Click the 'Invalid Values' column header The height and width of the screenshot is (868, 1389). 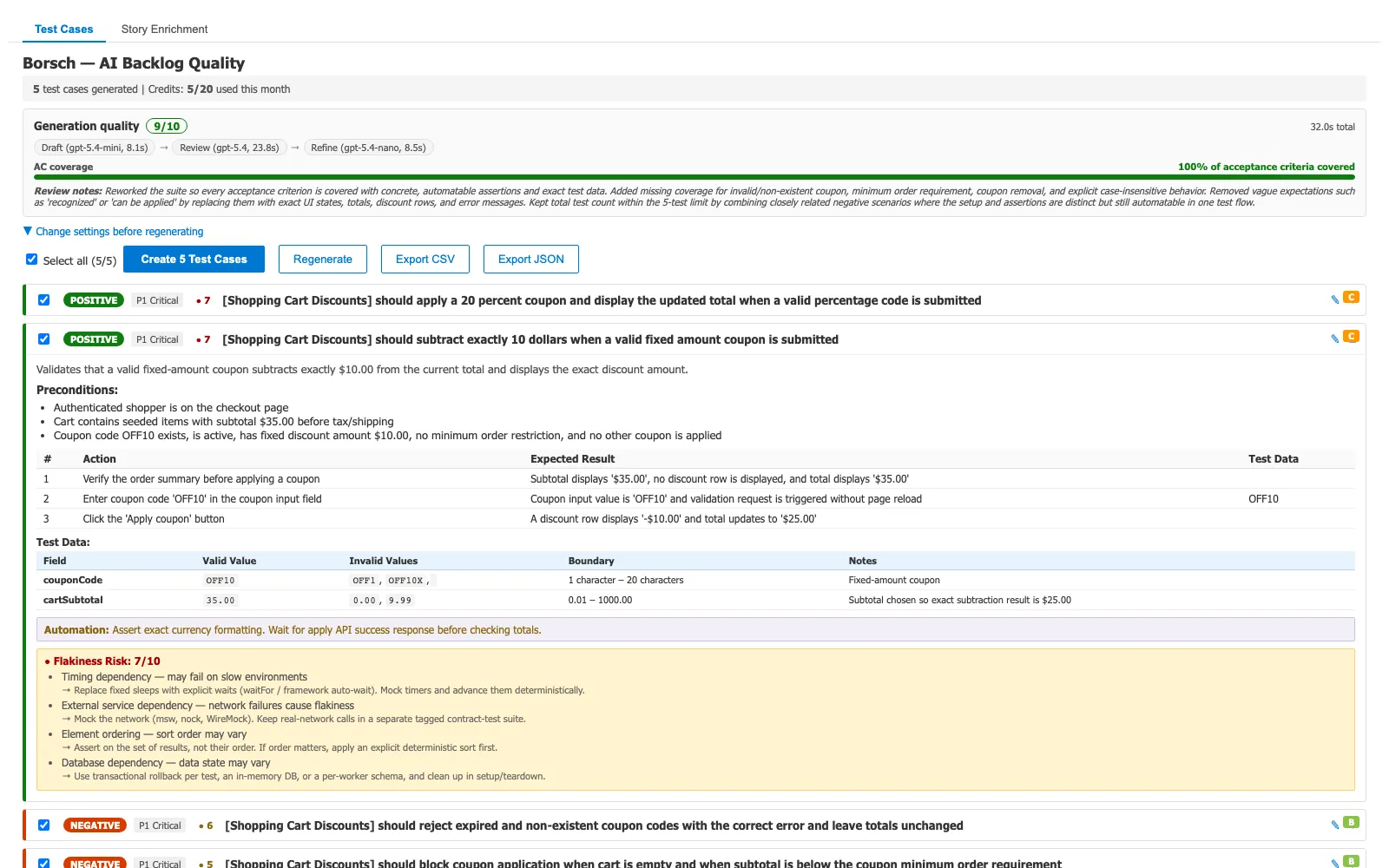pos(383,561)
